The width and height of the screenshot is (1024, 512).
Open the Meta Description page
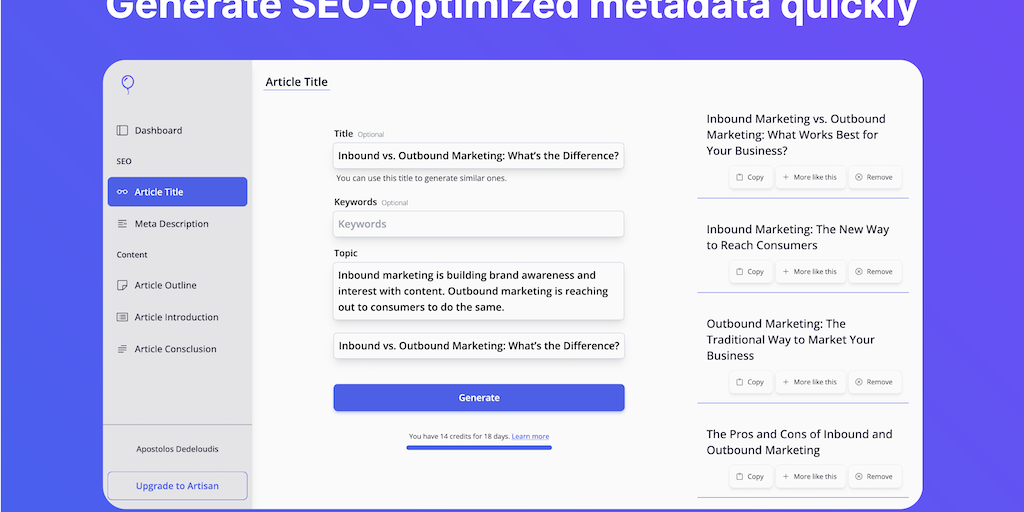[171, 224]
